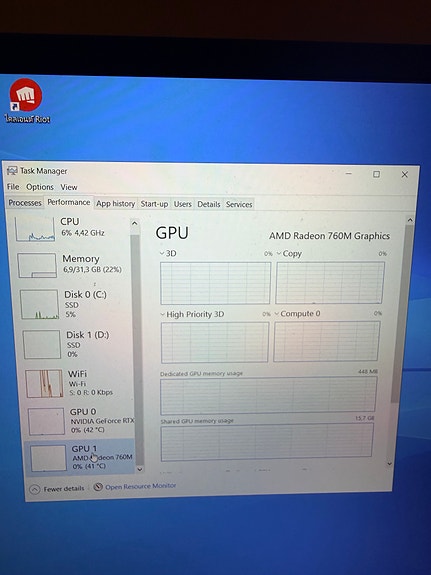Click the sidebar scrollbar down arrow

click(x=139, y=469)
